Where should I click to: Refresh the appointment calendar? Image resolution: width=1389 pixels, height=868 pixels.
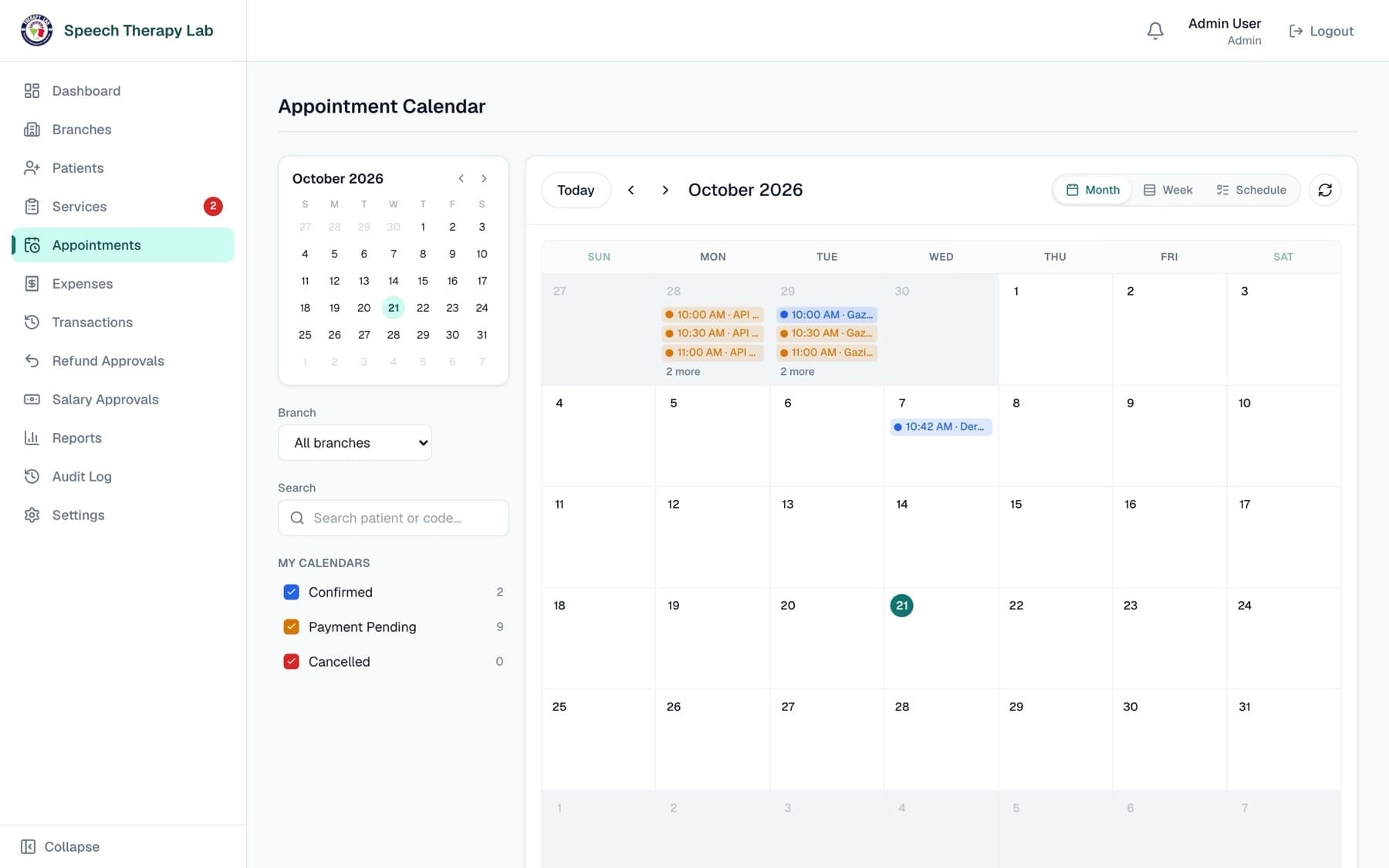[1325, 190]
